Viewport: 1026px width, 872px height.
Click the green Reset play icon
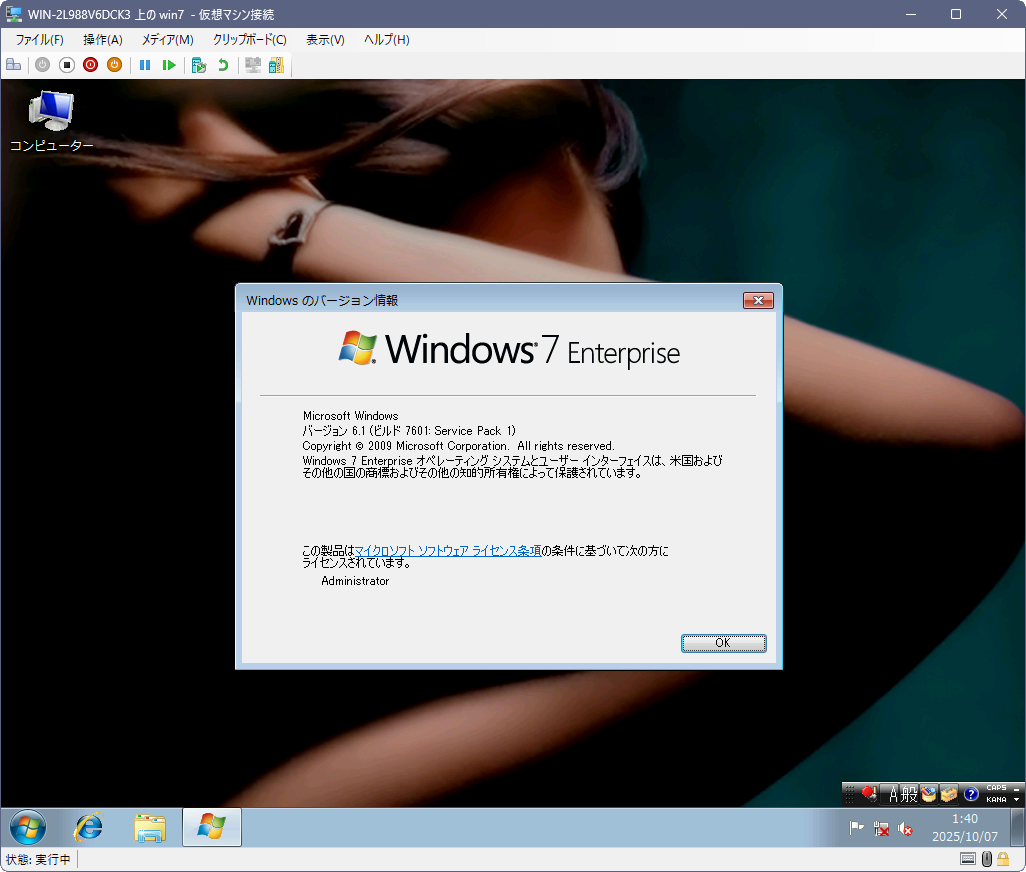[169, 65]
